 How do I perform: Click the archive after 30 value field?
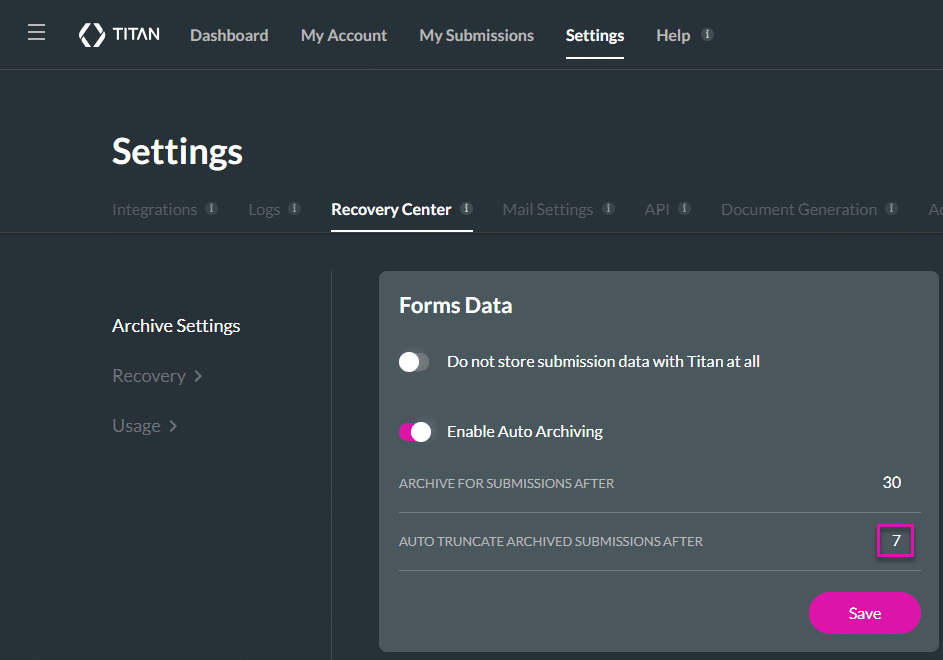(x=891, y=483)
